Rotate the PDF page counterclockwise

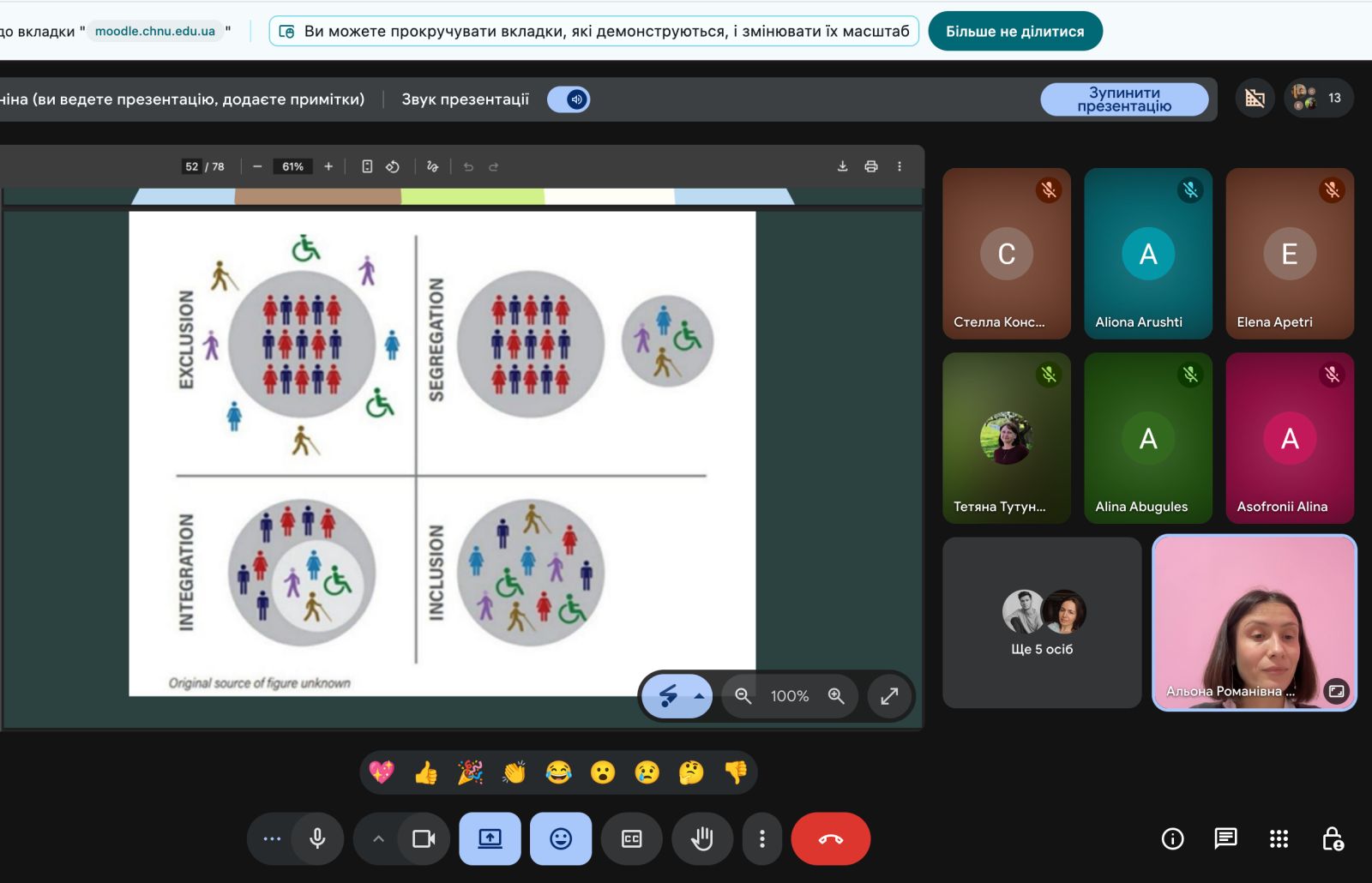393,166
